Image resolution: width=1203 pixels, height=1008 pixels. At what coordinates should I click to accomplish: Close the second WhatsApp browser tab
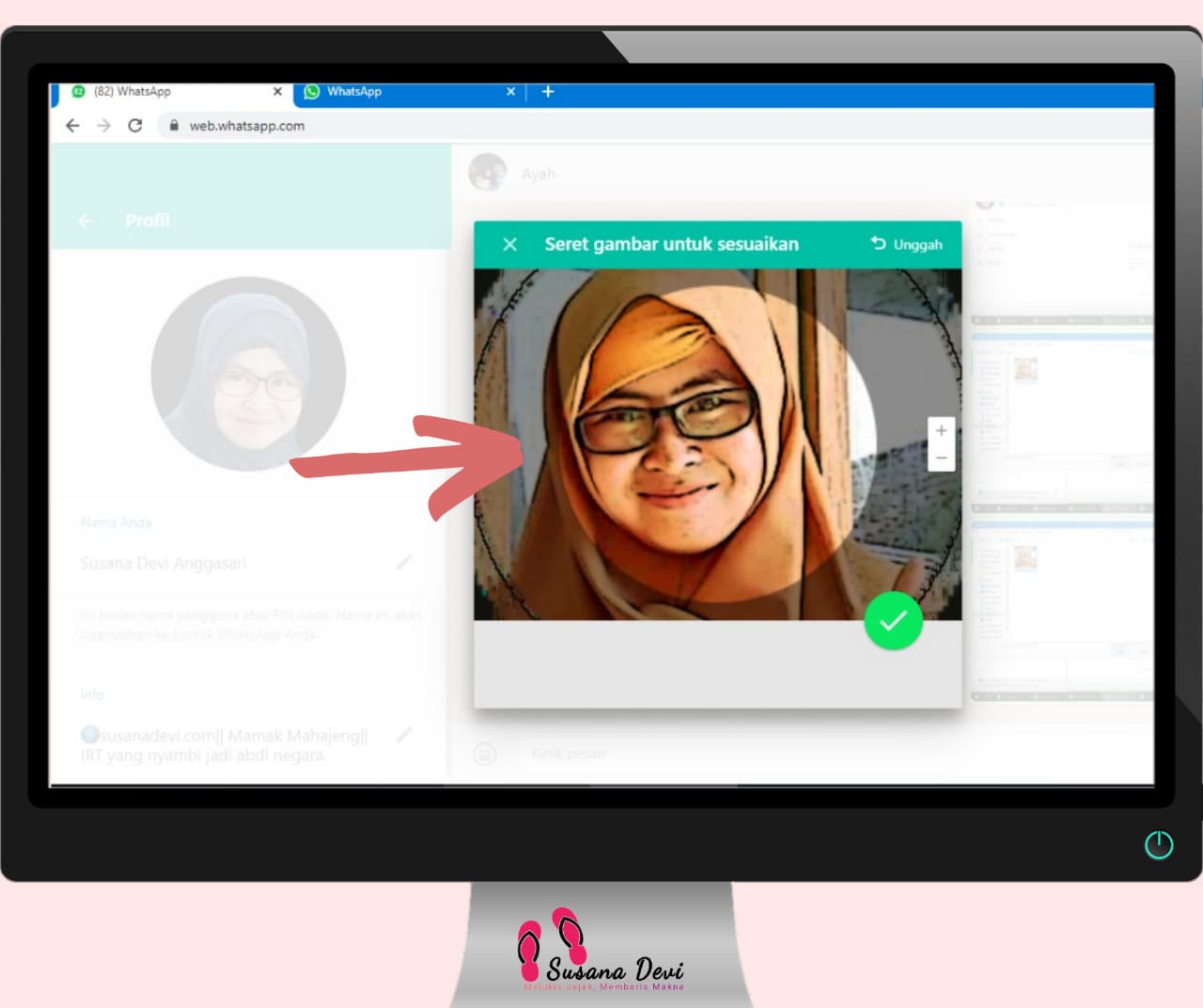coord(510,92)
